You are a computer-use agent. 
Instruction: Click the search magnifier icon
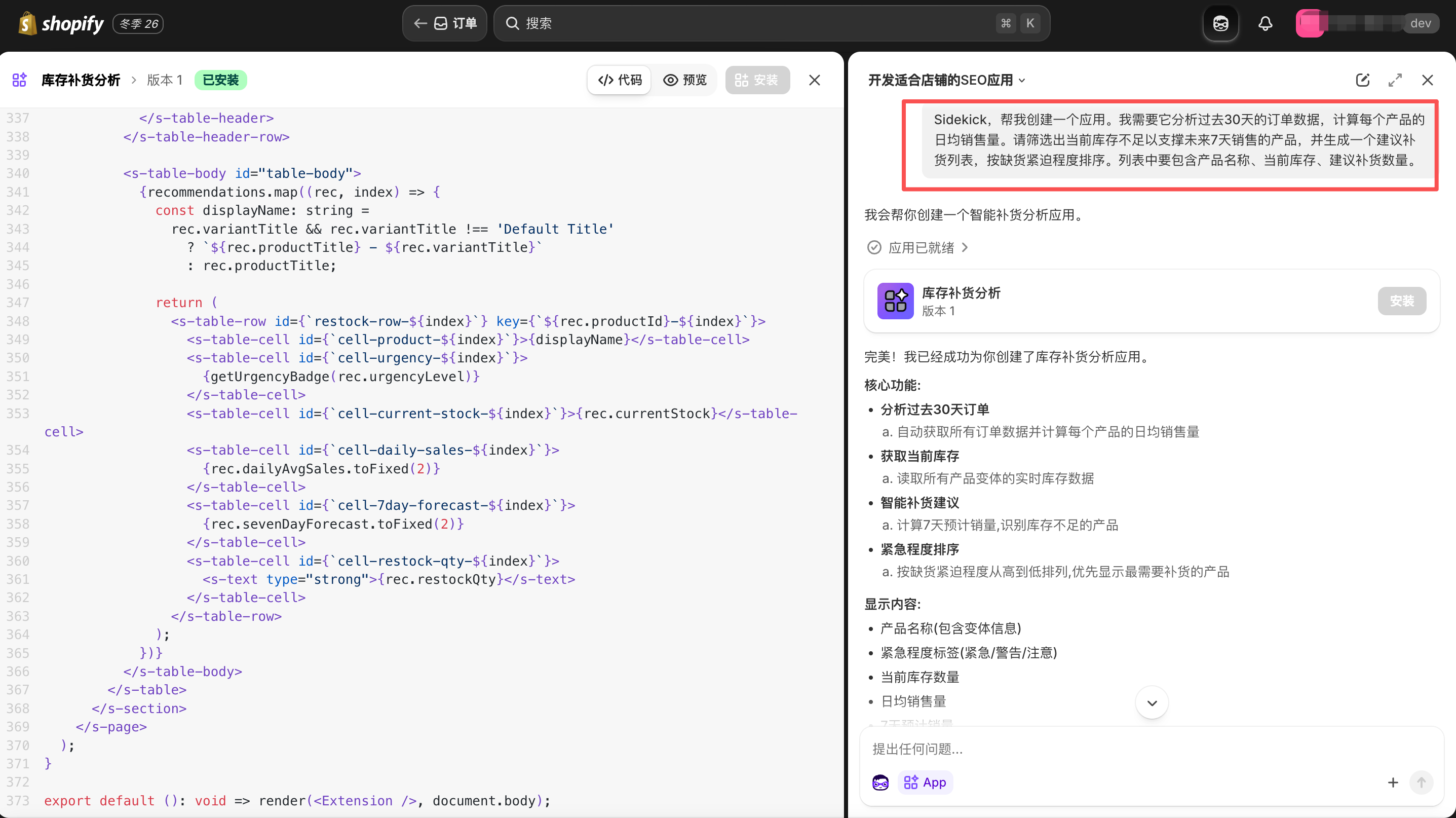coord(512,23)
